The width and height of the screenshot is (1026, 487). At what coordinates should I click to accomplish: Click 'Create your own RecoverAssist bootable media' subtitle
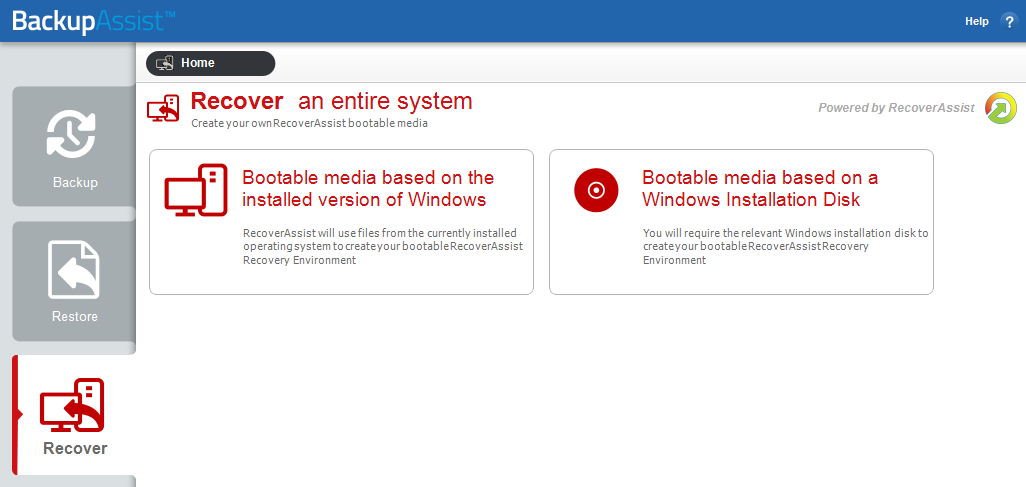(x=310, y=123)
